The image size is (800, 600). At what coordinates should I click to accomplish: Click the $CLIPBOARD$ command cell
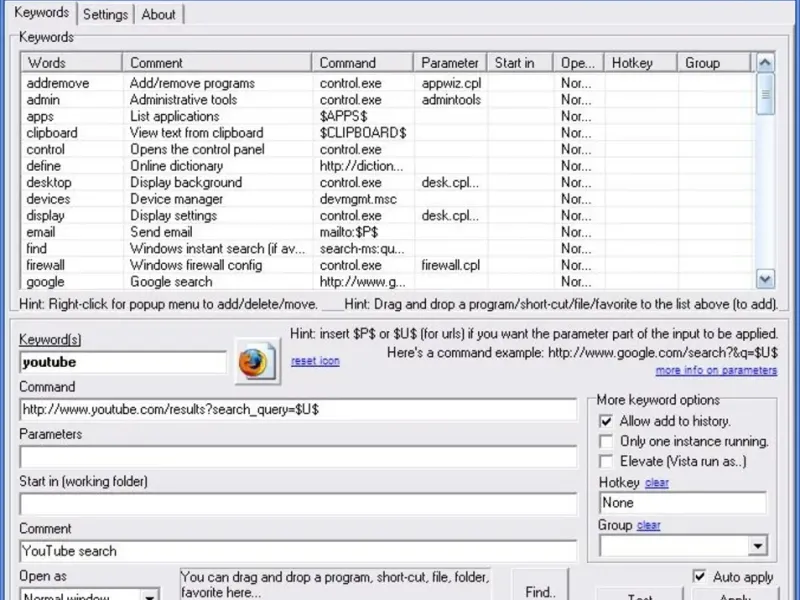pos(363,133)
